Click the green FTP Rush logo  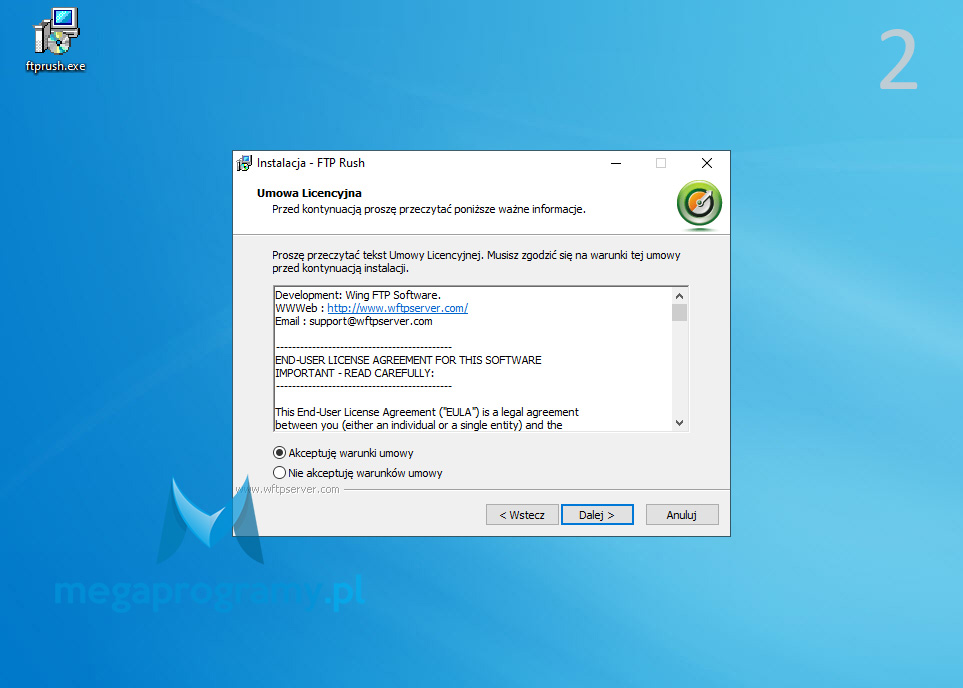(699, 204)
